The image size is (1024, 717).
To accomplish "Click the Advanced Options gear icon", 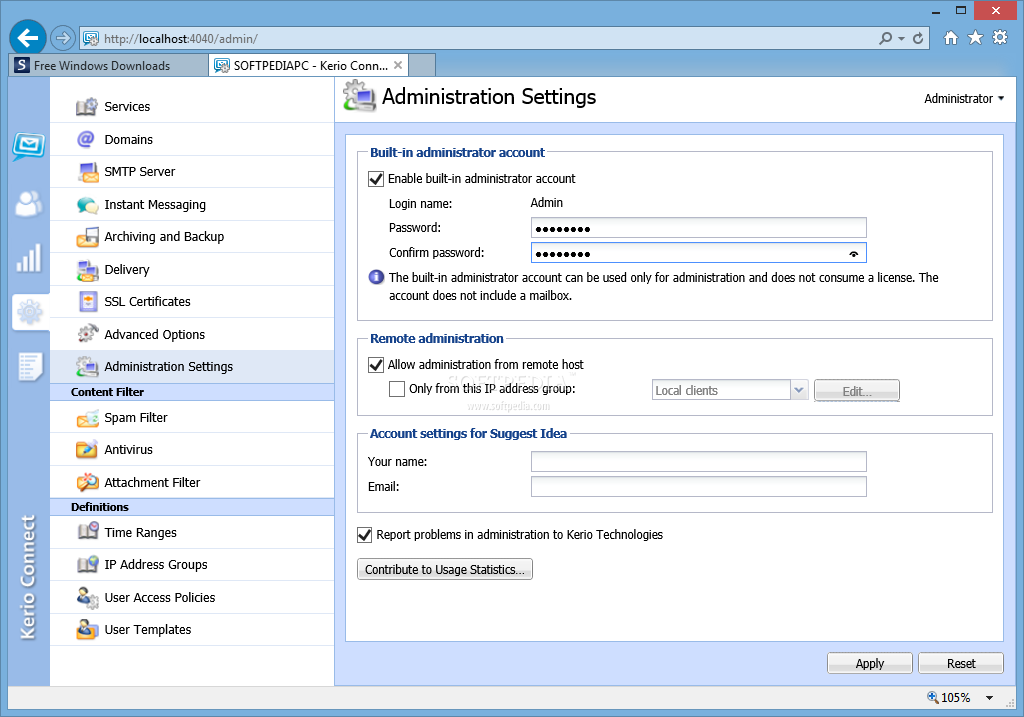I will pyautogui.click(x=88, y=334).
